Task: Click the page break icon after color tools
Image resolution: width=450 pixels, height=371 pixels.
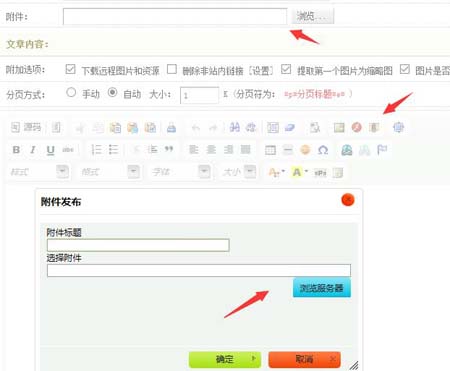Action: coord(320,173)
